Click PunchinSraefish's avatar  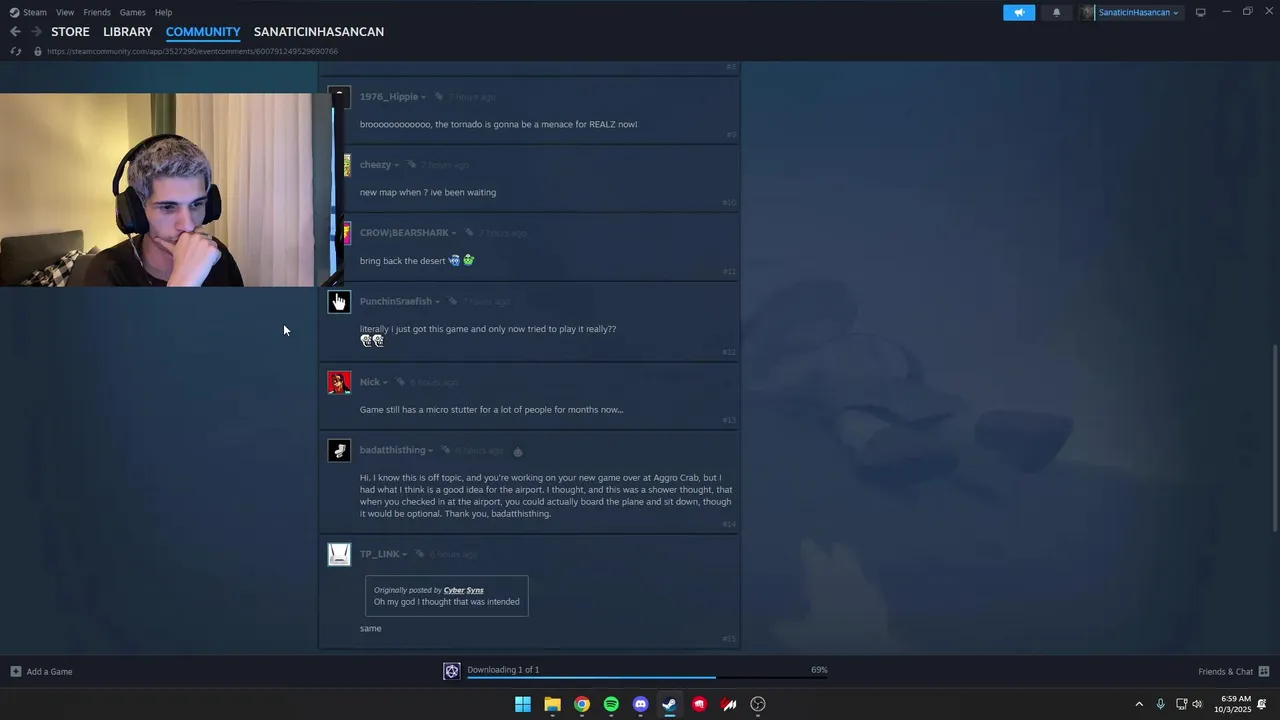click(x=339, y=302)
